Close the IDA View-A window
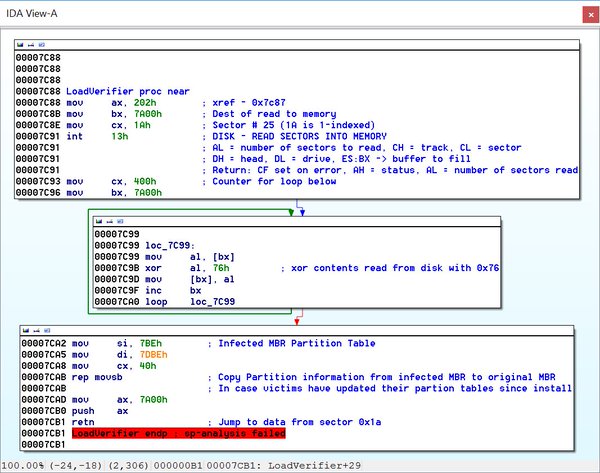 590,15
